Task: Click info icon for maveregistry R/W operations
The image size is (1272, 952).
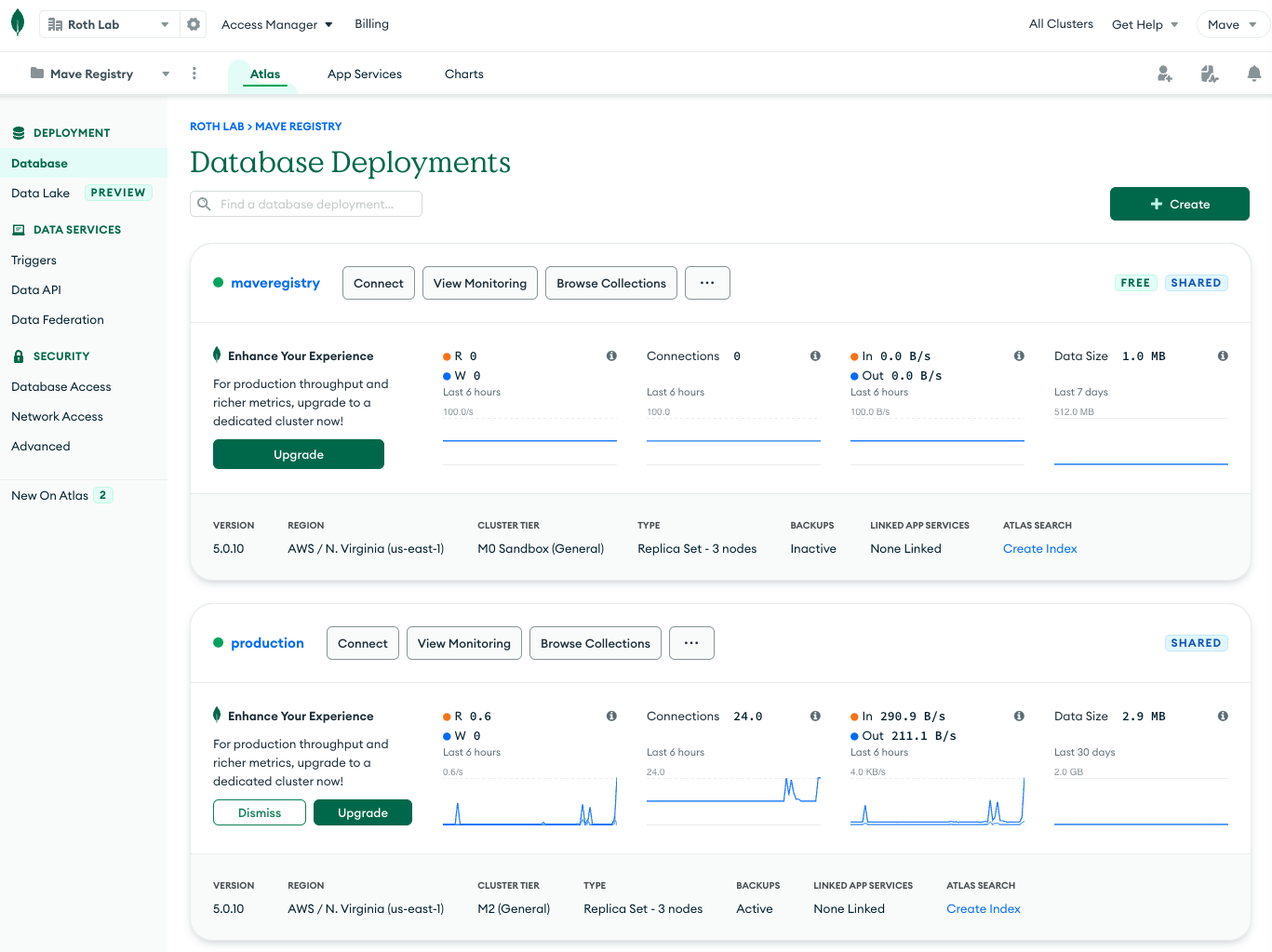Action: [611, 355]
